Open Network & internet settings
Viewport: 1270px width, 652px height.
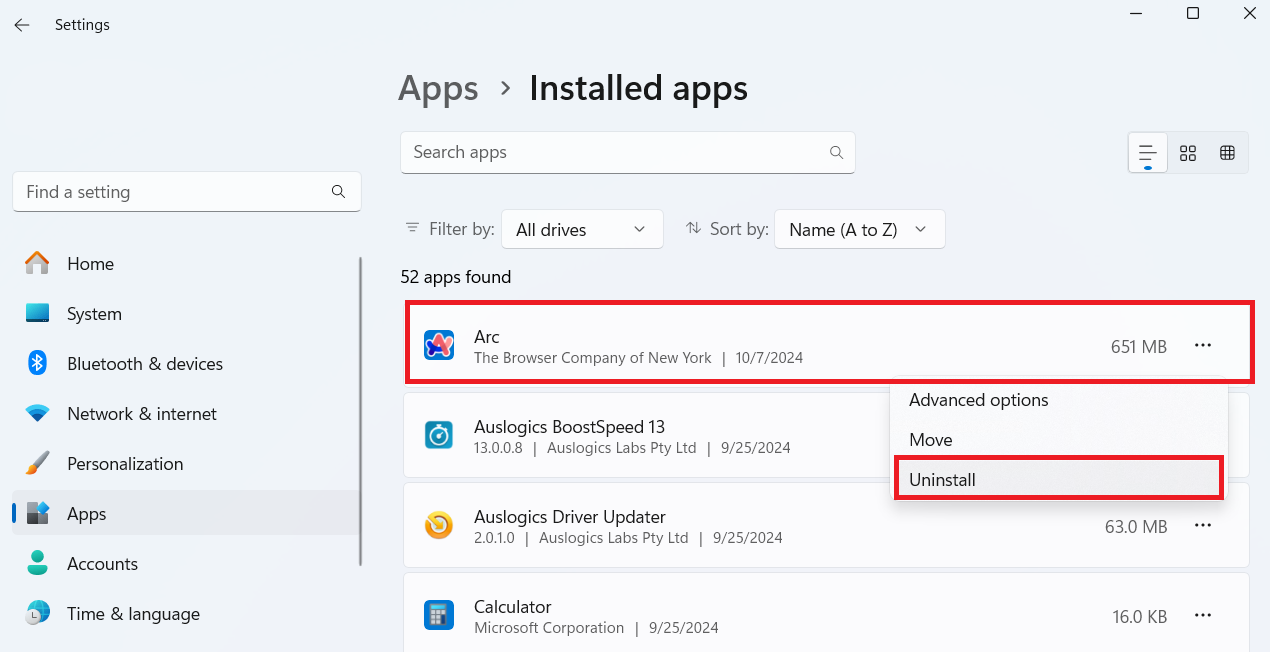[187, 414]
